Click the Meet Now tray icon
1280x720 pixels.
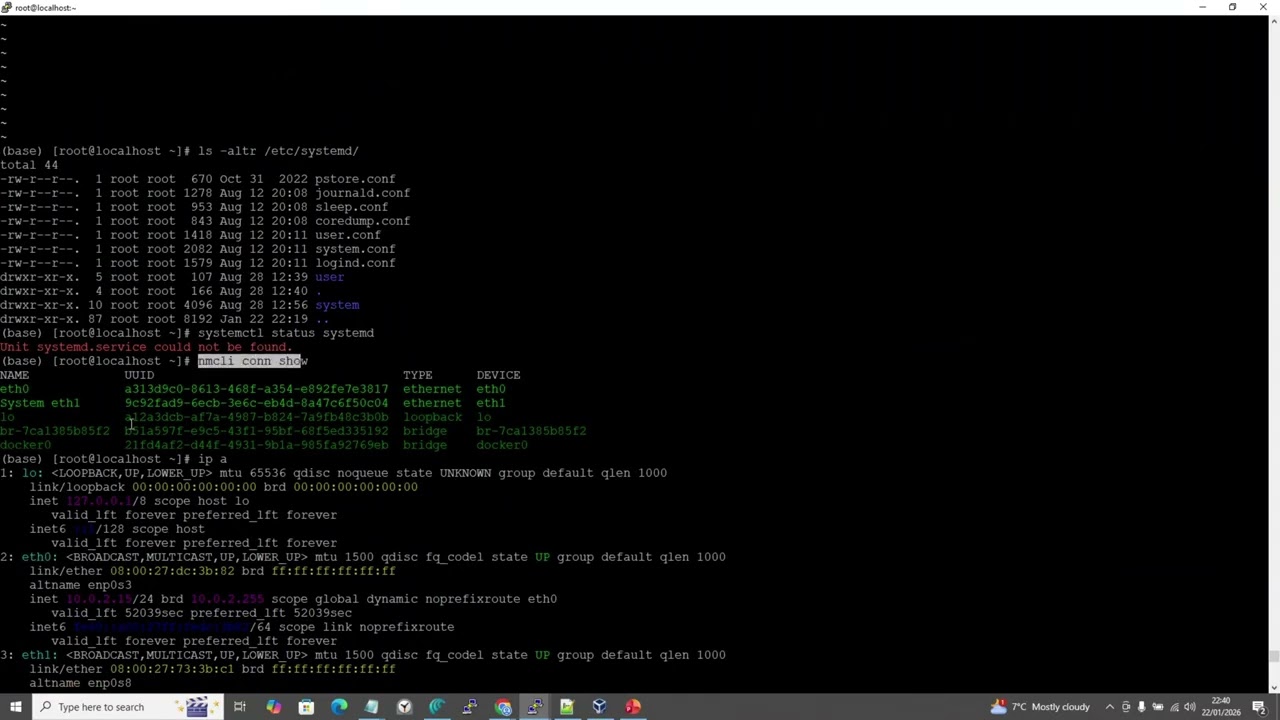pyautogui.click(x=1126, y=707)
